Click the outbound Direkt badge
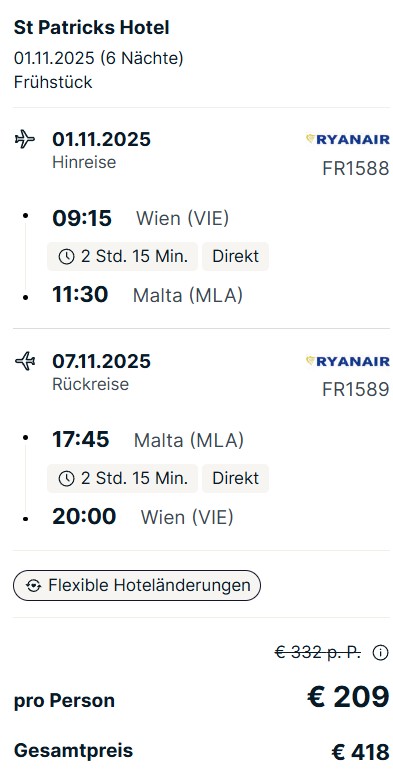The width and height of the screenshot is (393, 775). [x=235, y=257]
